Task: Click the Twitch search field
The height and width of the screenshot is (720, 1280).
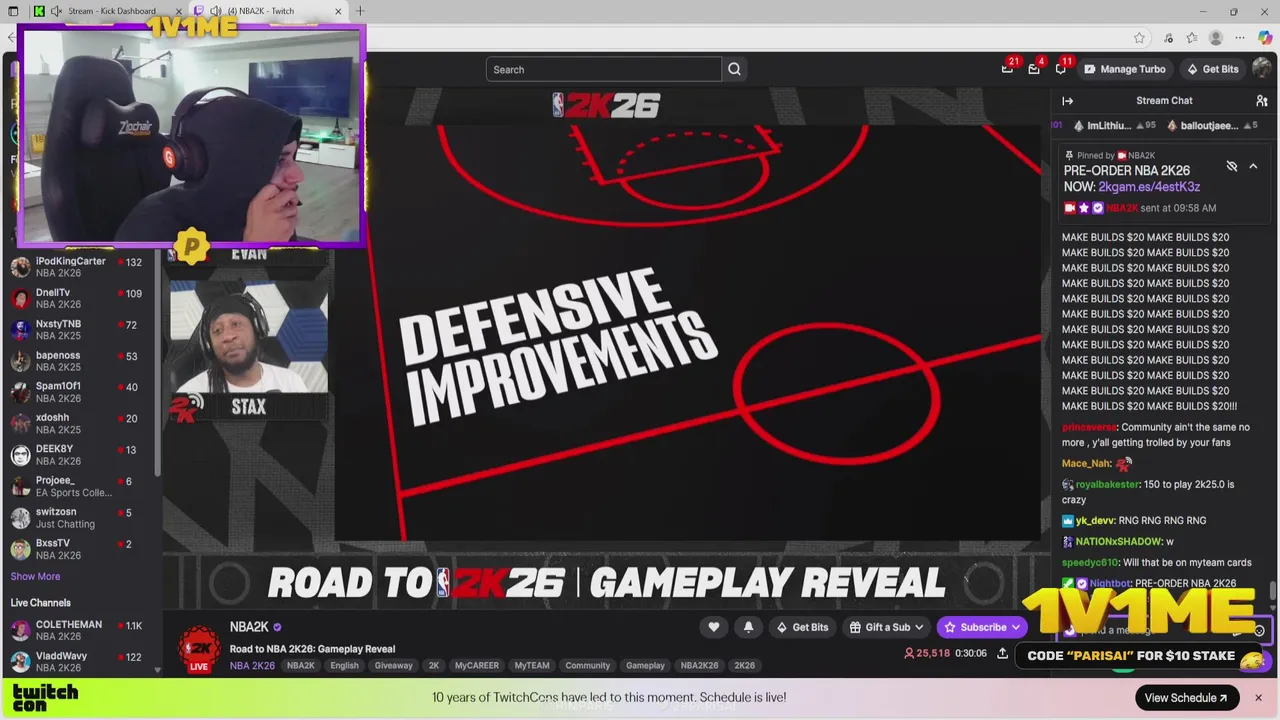Action: [603, 69]
